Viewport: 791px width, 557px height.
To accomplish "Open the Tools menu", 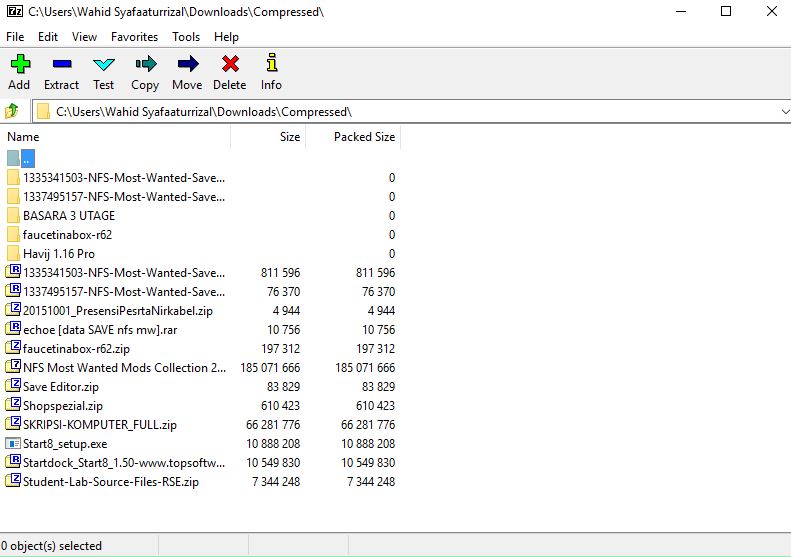I will point(186,37).
